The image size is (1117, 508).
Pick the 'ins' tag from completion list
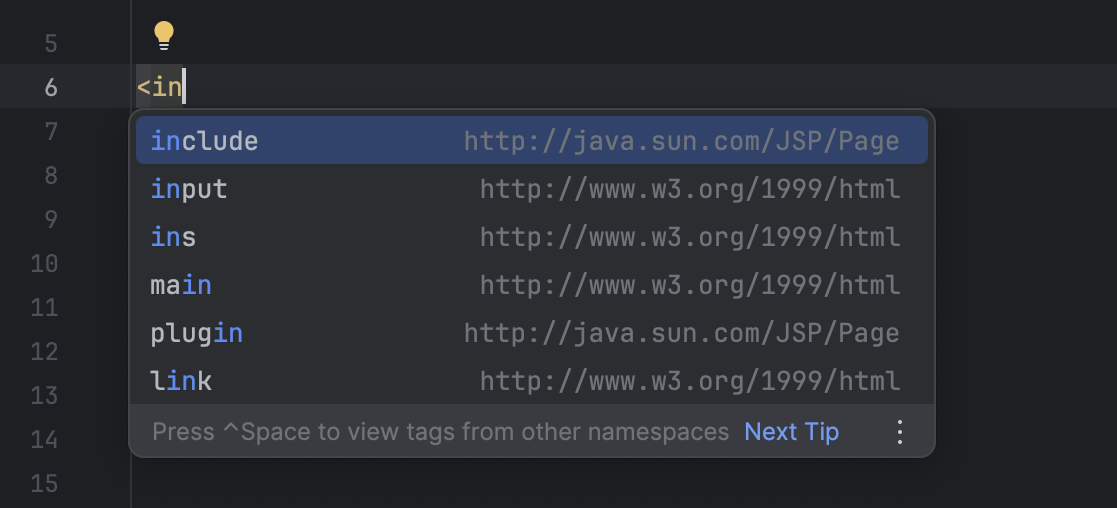click(173, 237)
